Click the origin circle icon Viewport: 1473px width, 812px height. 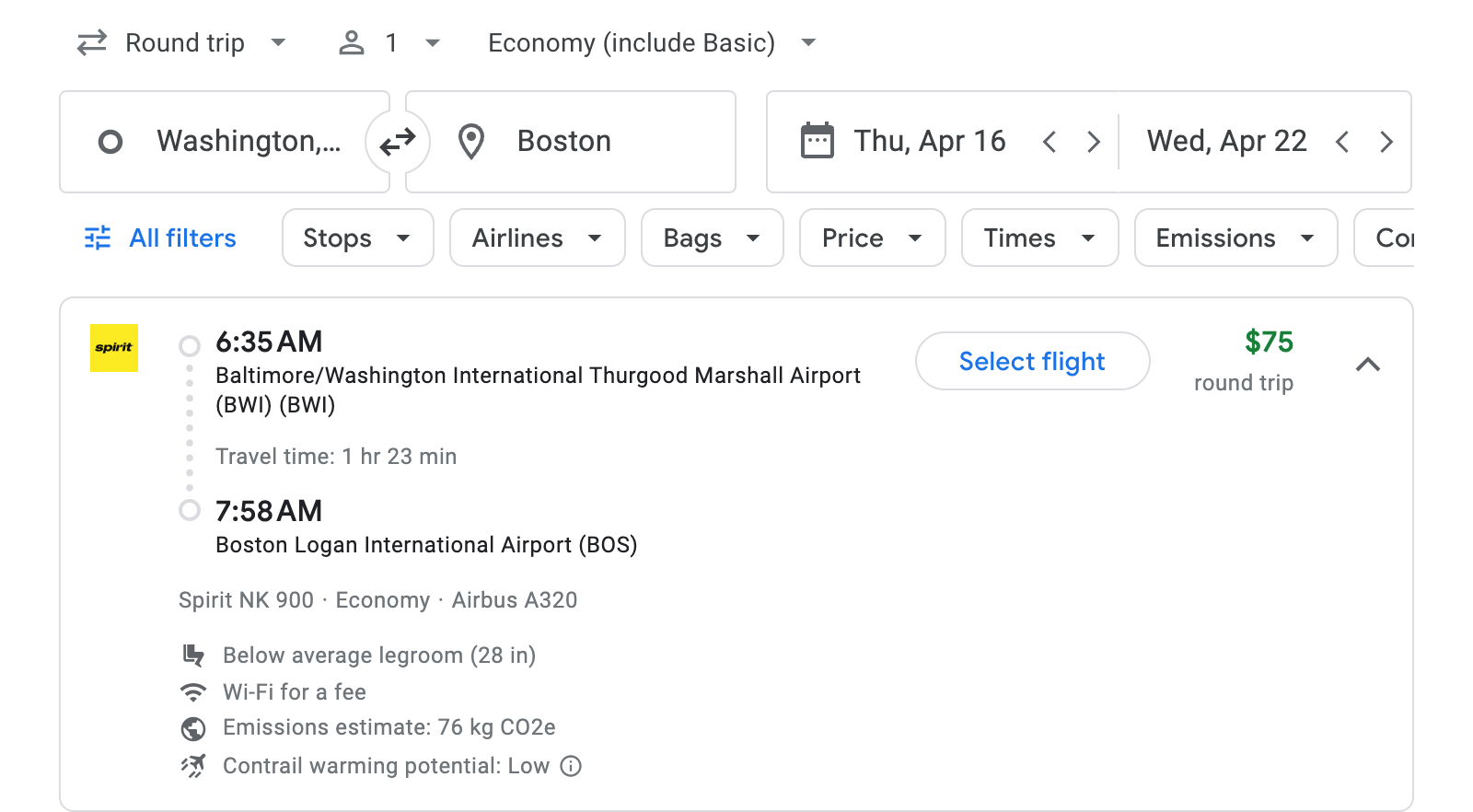pos(110,142)
